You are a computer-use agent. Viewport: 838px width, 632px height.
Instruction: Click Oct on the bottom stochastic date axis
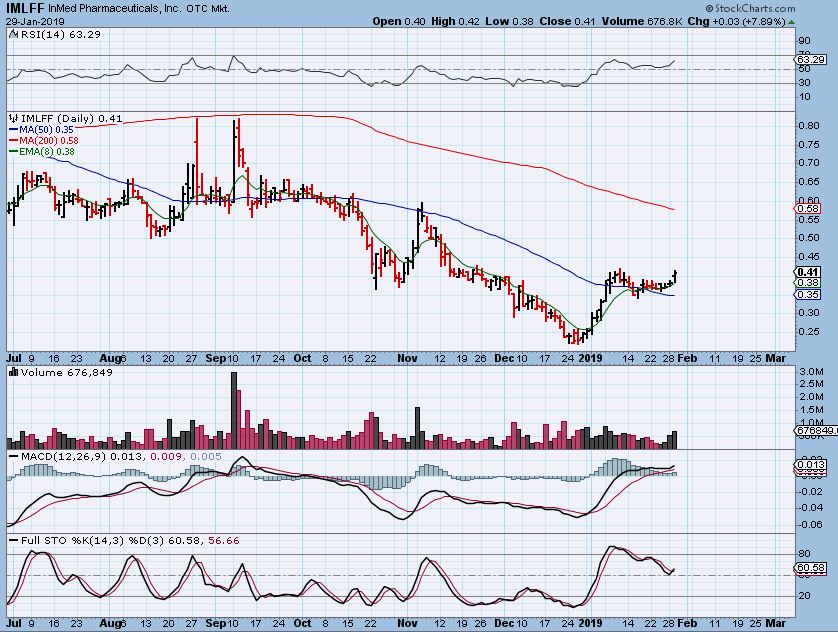302,623
